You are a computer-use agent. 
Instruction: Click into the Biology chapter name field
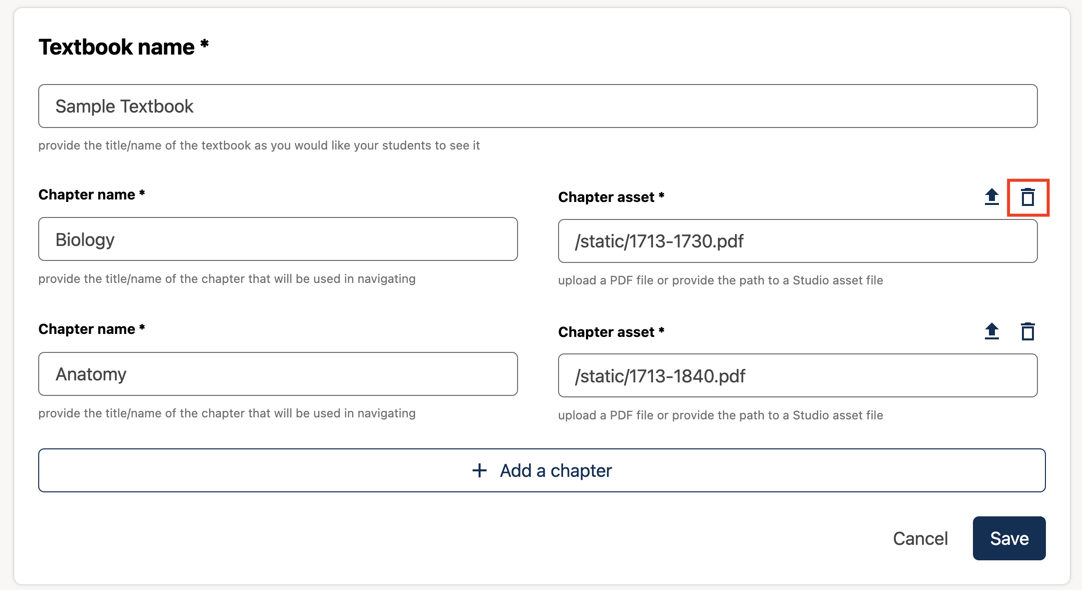(x=277, y=239)
